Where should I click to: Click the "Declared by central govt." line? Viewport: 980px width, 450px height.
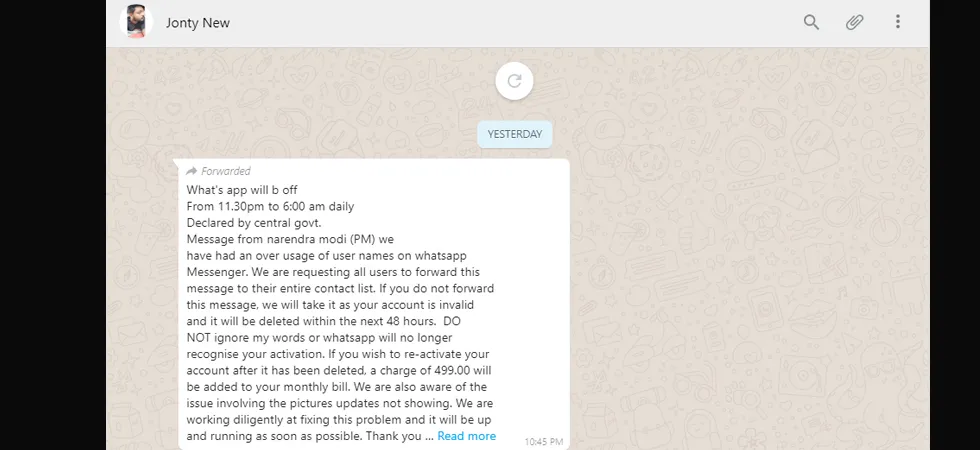[254, 222]
